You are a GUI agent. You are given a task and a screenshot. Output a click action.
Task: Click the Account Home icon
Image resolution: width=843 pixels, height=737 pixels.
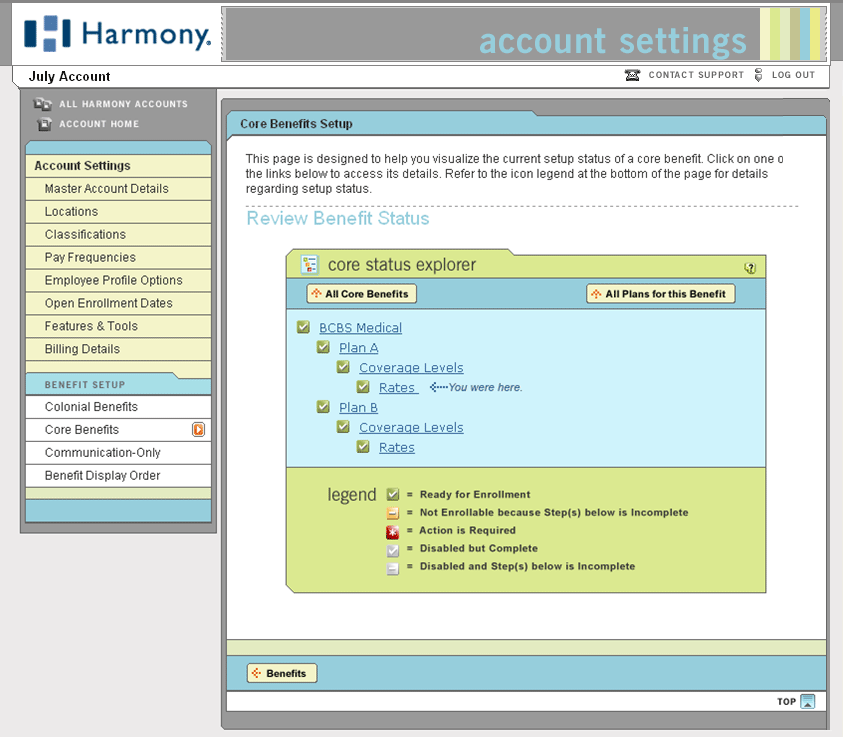click(x=43, y=124)
